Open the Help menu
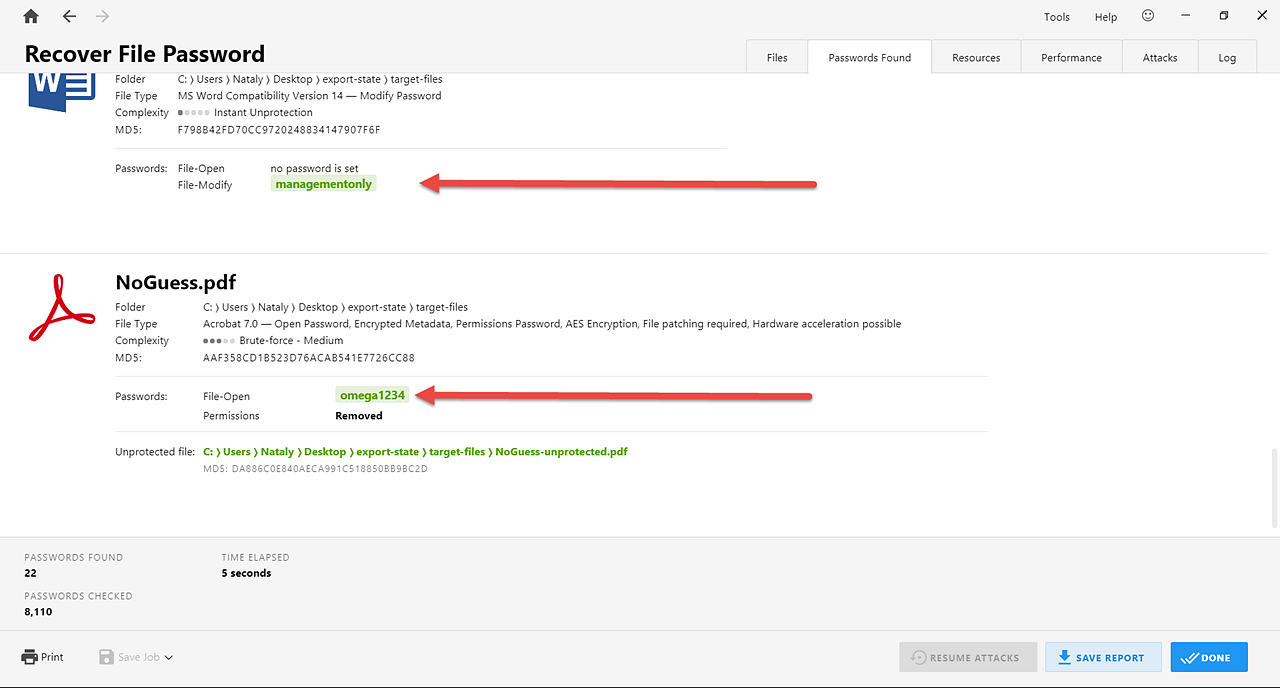Image resolution: width=1280 pixels, height=688 pixels. [1105, 17]
